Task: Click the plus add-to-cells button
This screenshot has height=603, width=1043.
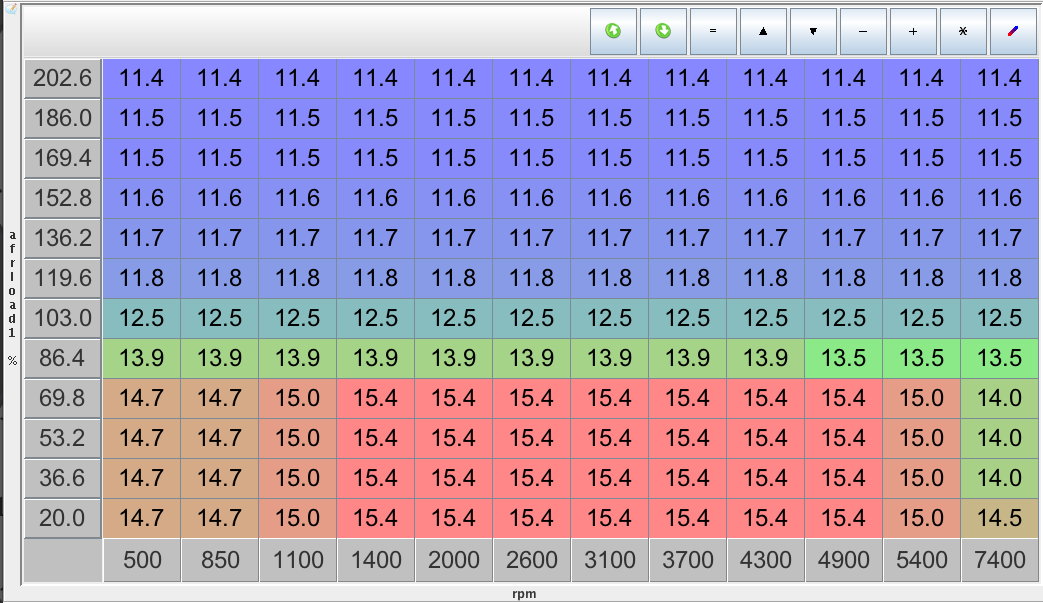Action: pyautogui.click(x=913, y=31)
